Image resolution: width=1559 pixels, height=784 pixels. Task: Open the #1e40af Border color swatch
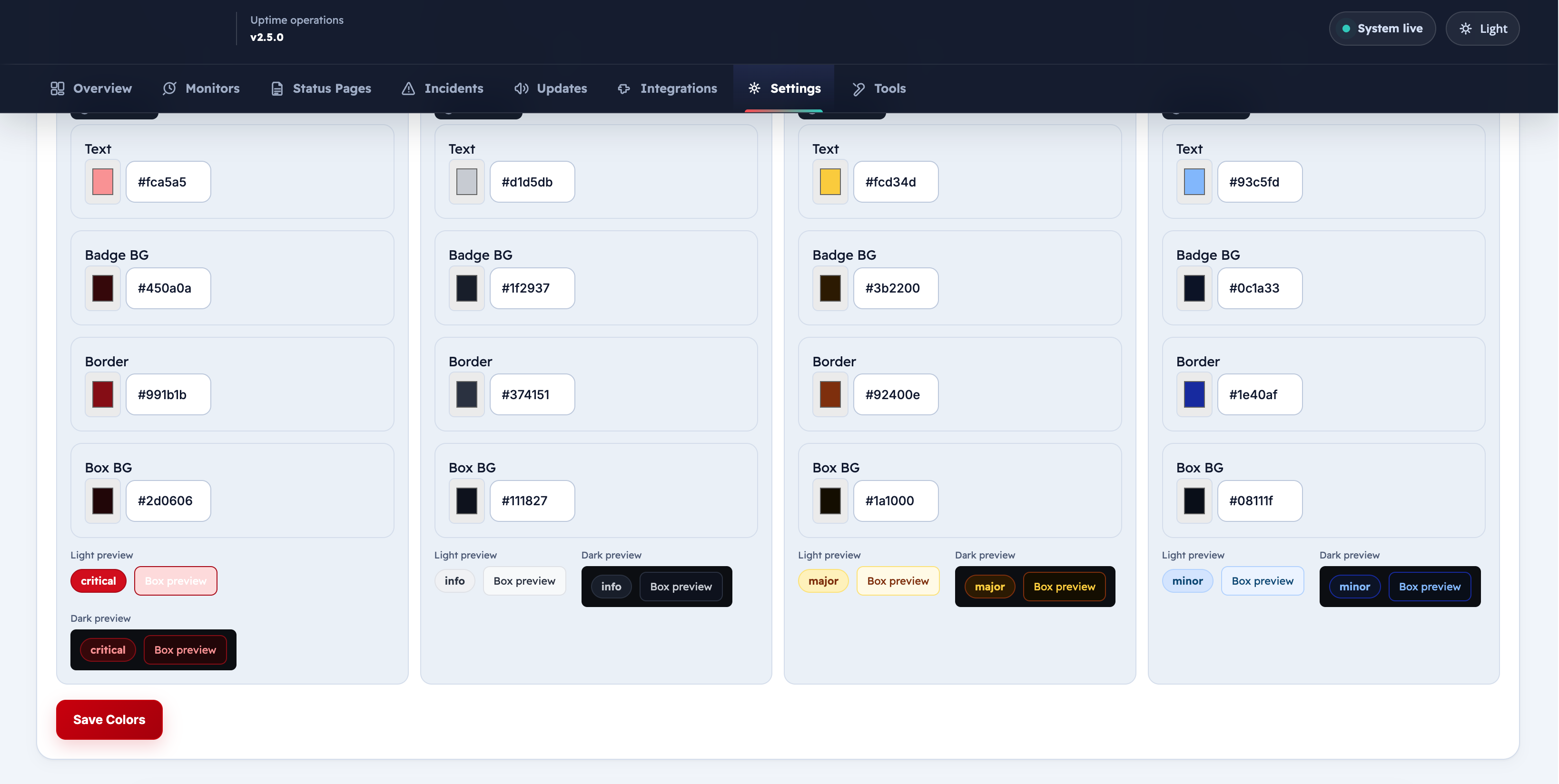(x=1194, y=394)
